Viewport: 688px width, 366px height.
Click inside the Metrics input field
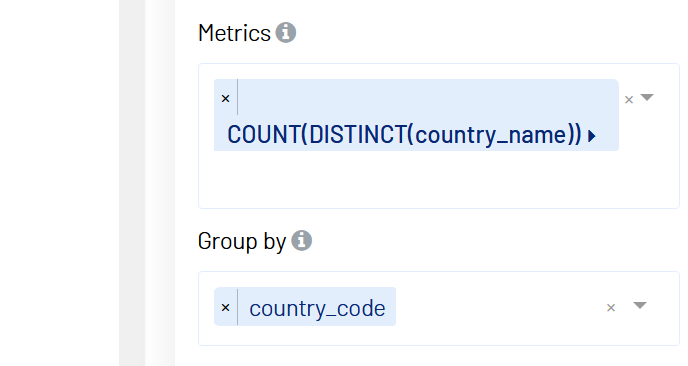439,136
